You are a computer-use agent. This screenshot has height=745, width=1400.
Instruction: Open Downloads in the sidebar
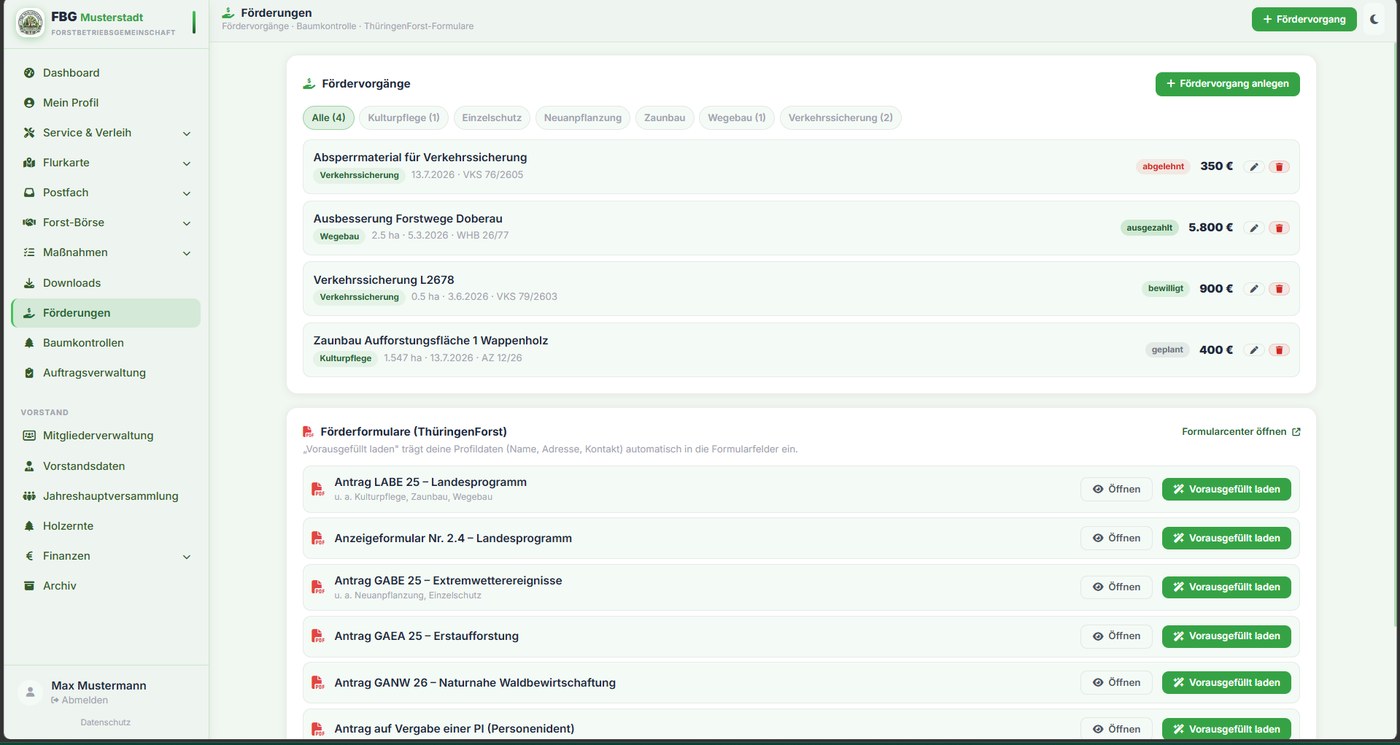tap(105, 283)
